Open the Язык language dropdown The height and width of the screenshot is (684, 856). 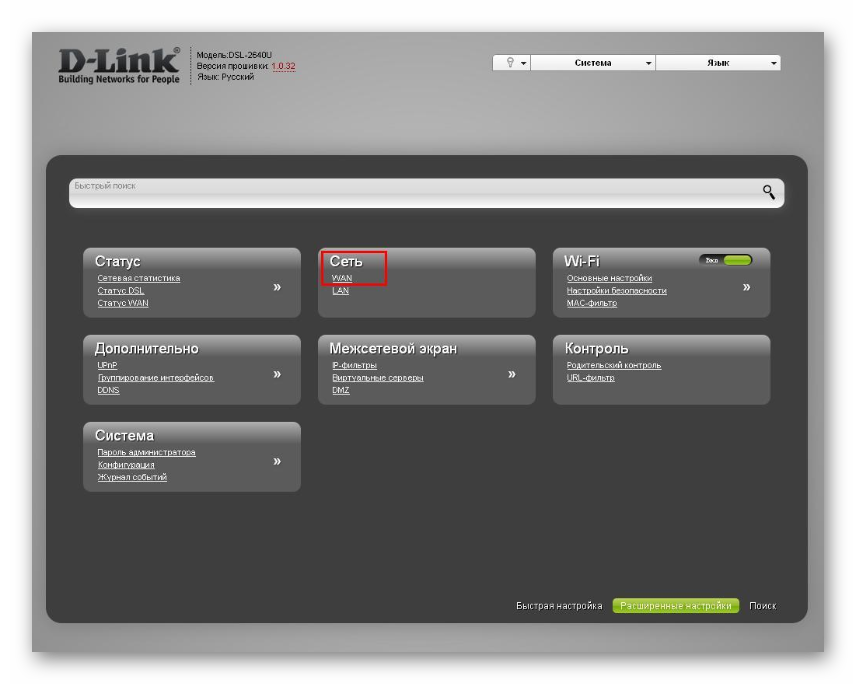tap(718, 63)
